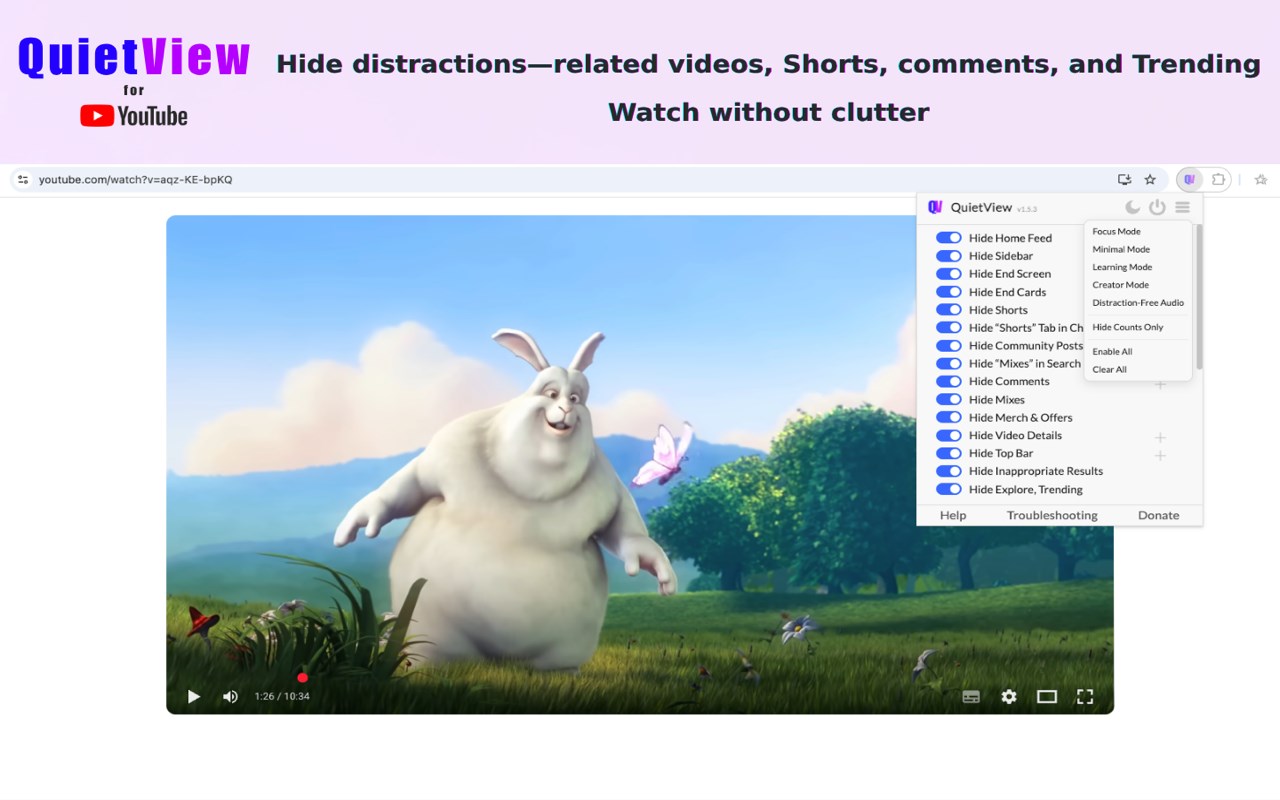Toggle Hide Shorts switch
The width and height of the screenshot is (1280, 800).
point(948,310)
